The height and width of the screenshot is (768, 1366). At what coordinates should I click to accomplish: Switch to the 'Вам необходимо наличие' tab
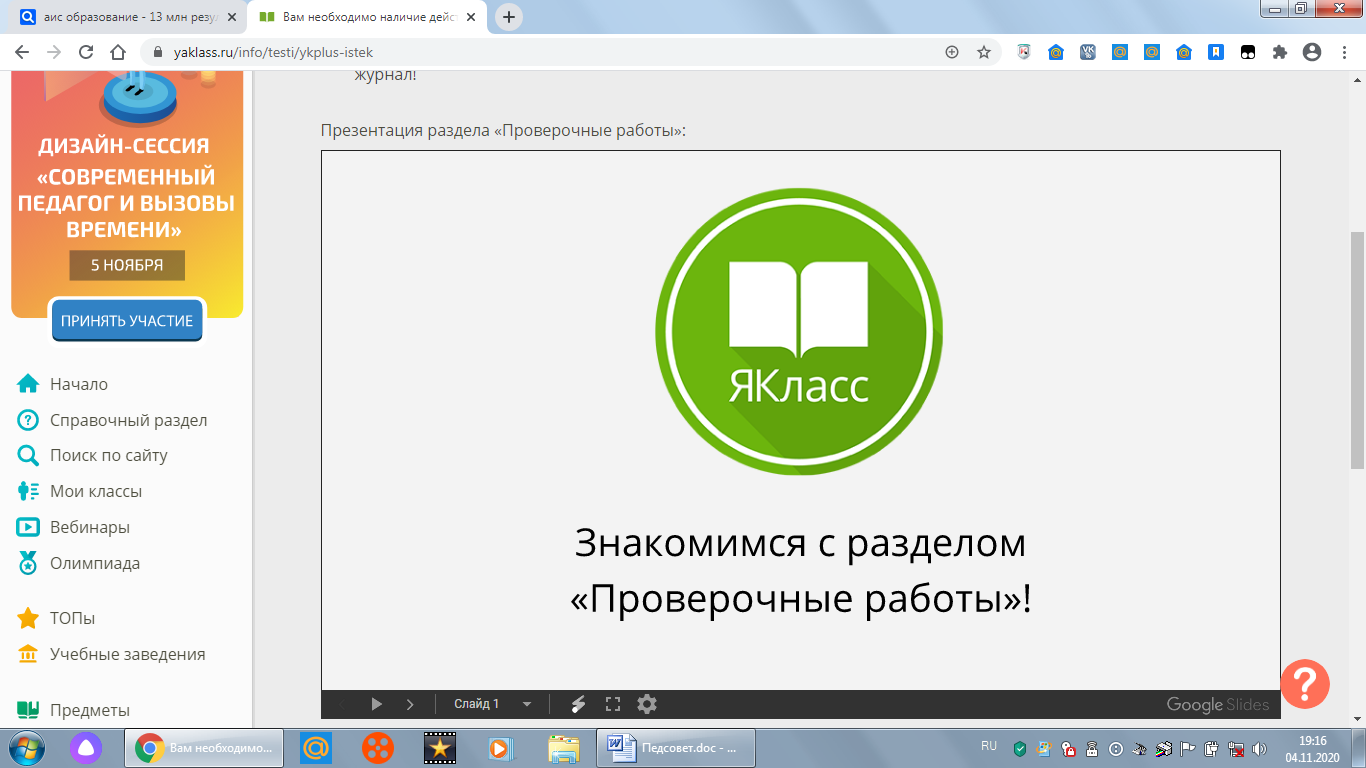[x=365, y=17]
